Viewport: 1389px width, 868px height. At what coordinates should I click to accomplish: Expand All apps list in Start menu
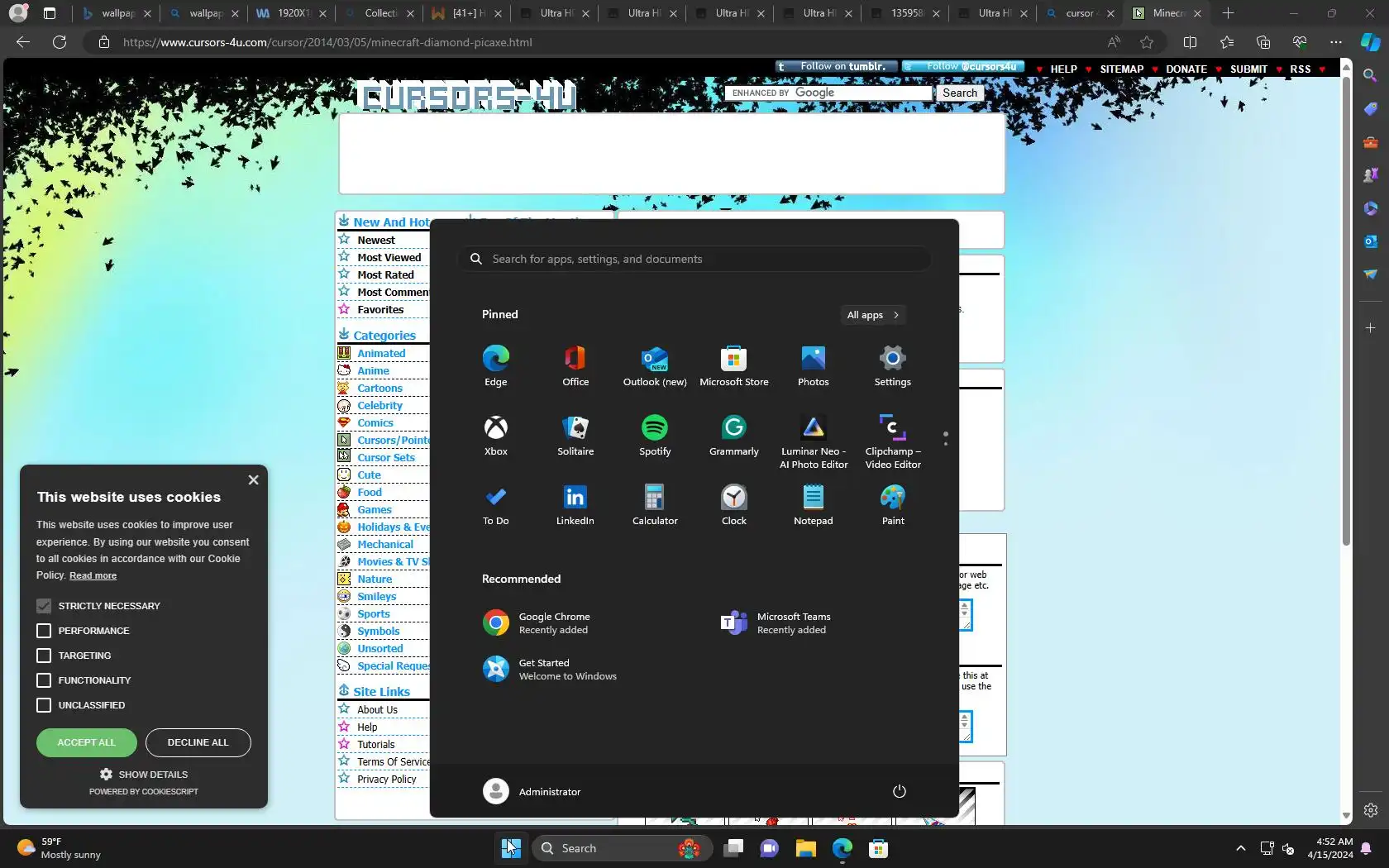pos(872,315)
